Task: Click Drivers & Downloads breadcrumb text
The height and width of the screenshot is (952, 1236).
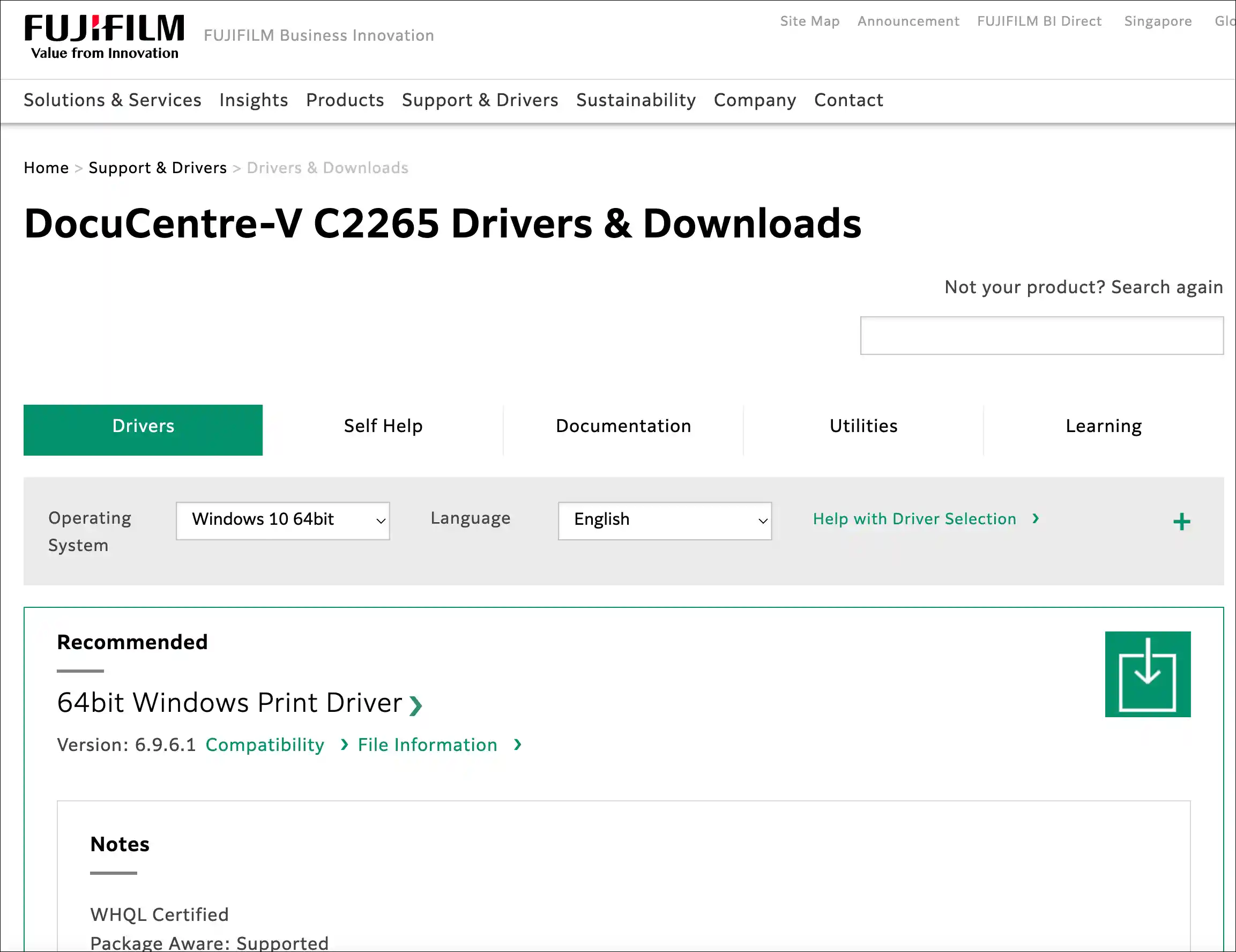Action: point(327,168)
